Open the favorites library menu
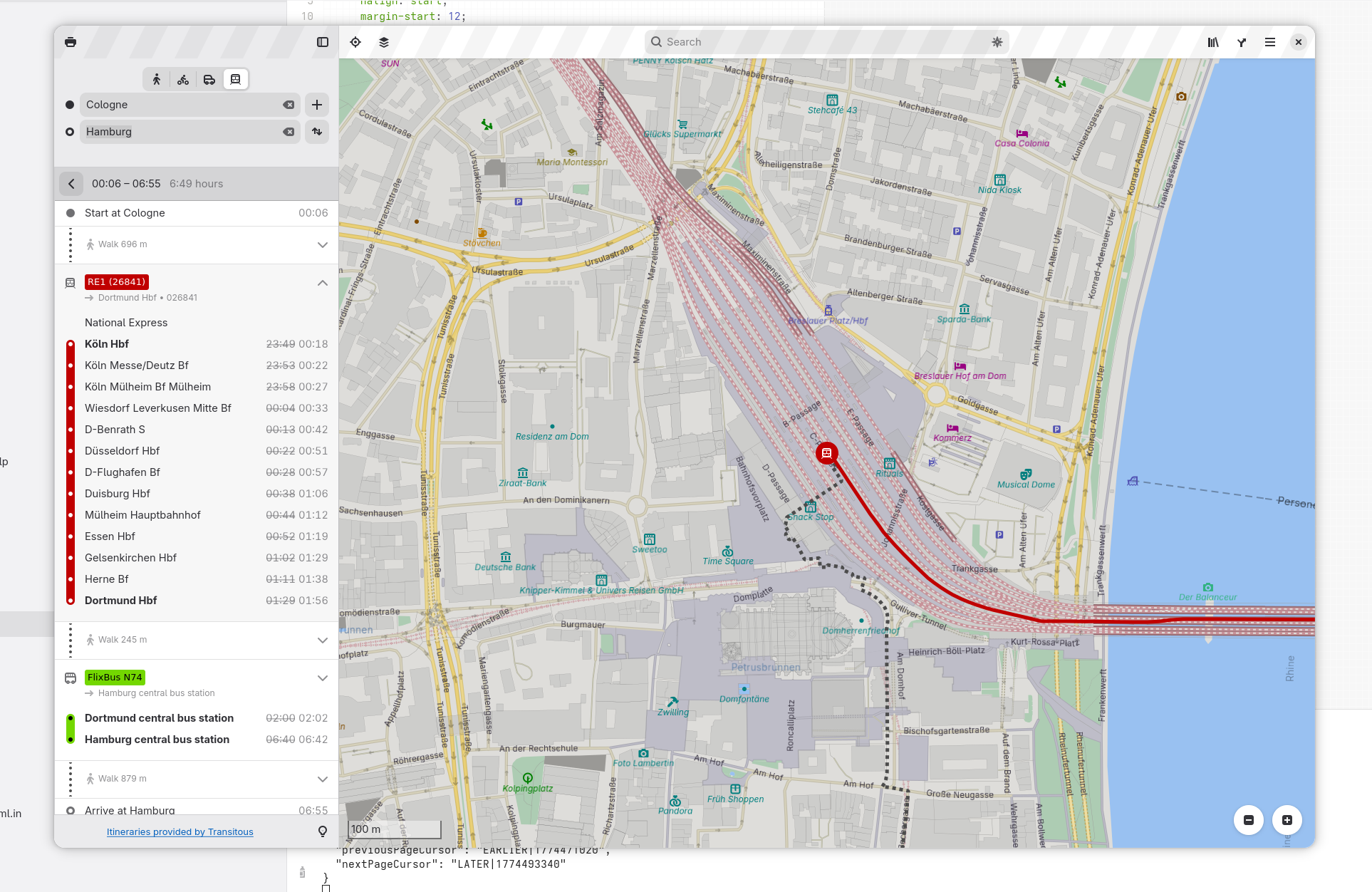 tap(1213, 42)
